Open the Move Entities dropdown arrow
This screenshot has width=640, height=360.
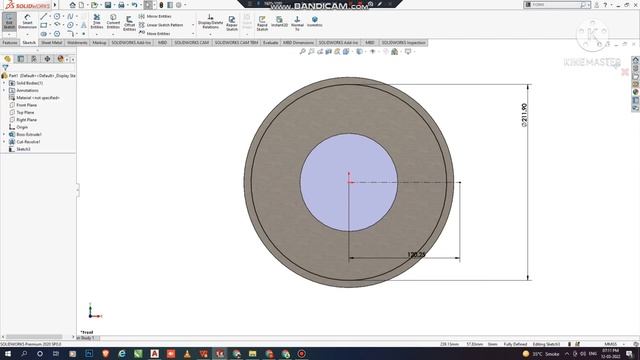tap(193, 33)
